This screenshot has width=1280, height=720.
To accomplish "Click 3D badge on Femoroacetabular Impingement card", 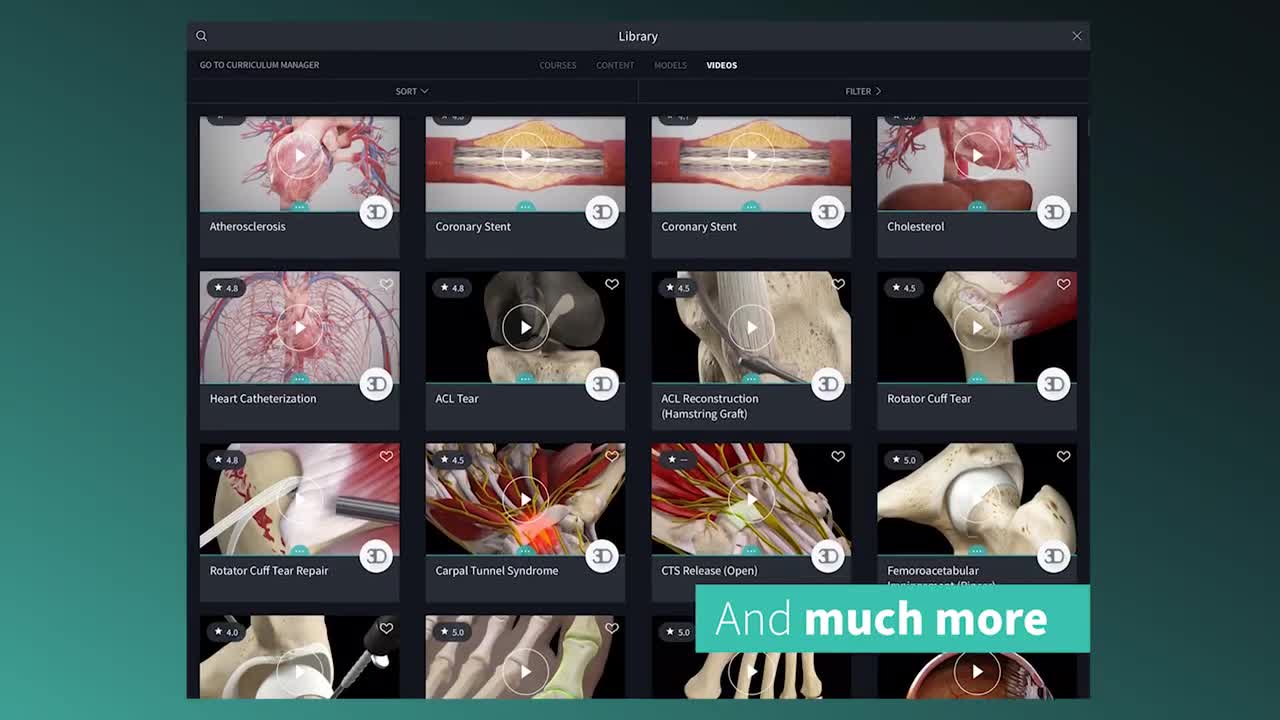I will pyautogui.click(x=1054, y=556).
